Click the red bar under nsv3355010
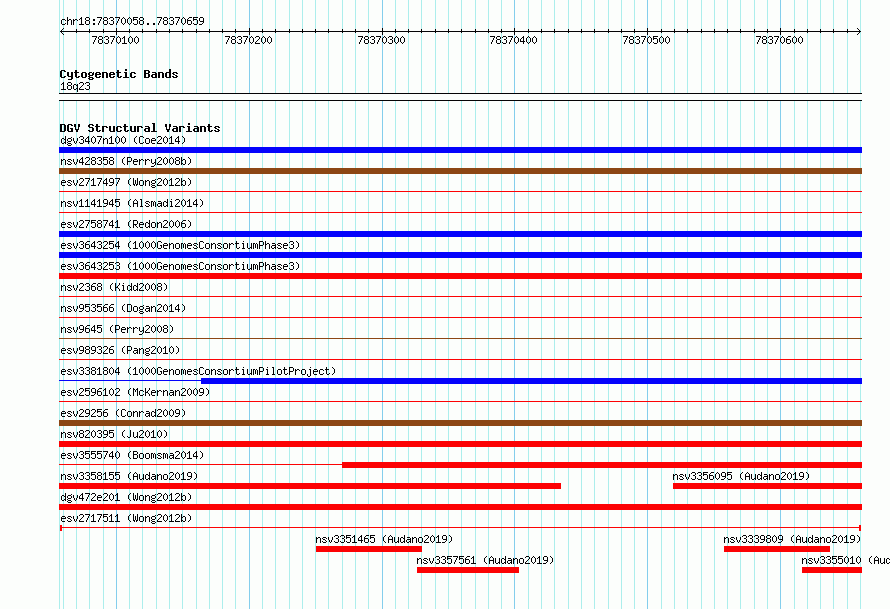This screenshot has height=609, width=890. [832, 570]
